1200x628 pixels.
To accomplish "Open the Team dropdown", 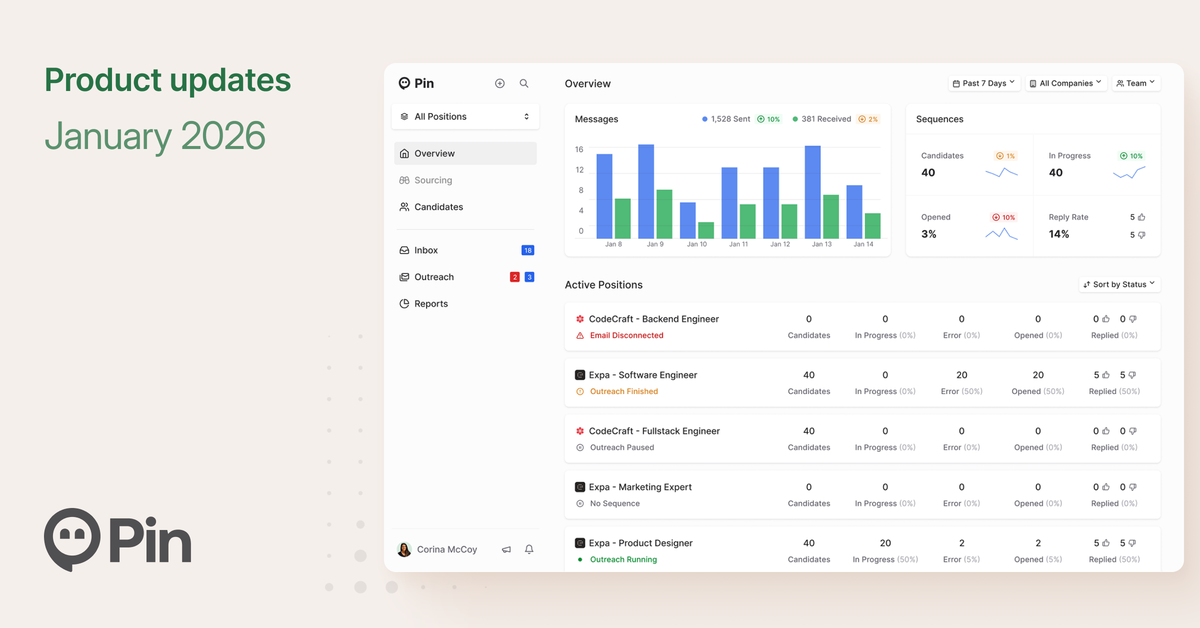I will point(1135,83).
